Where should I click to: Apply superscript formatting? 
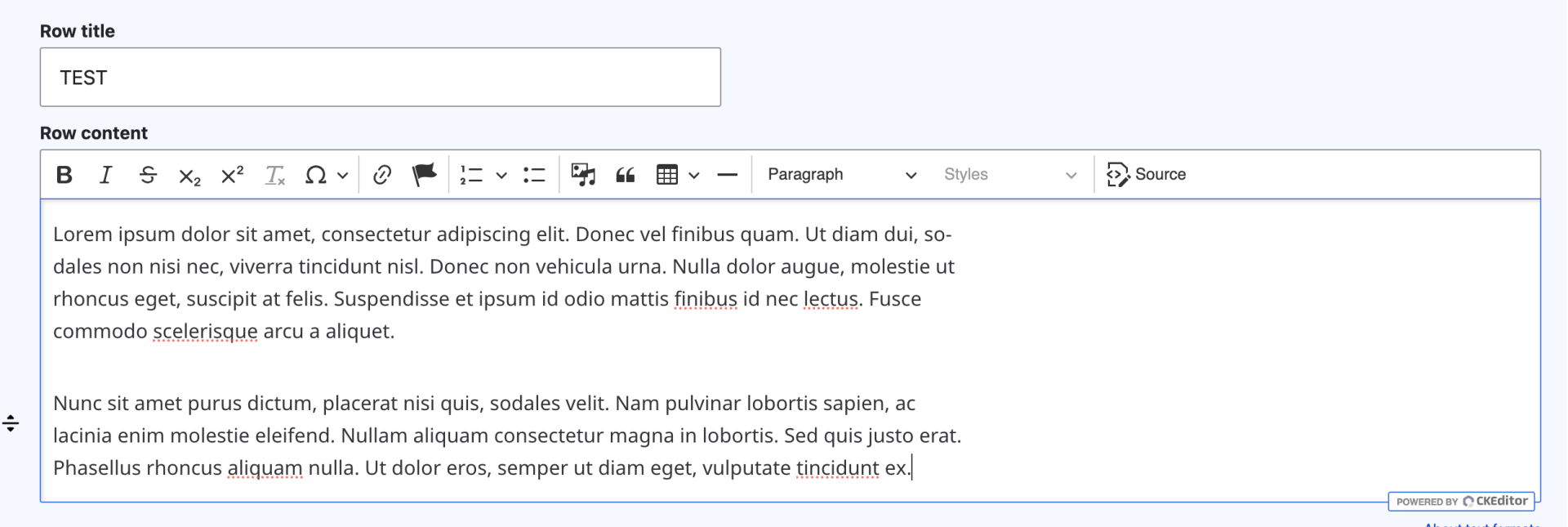(x=232, y=175)
